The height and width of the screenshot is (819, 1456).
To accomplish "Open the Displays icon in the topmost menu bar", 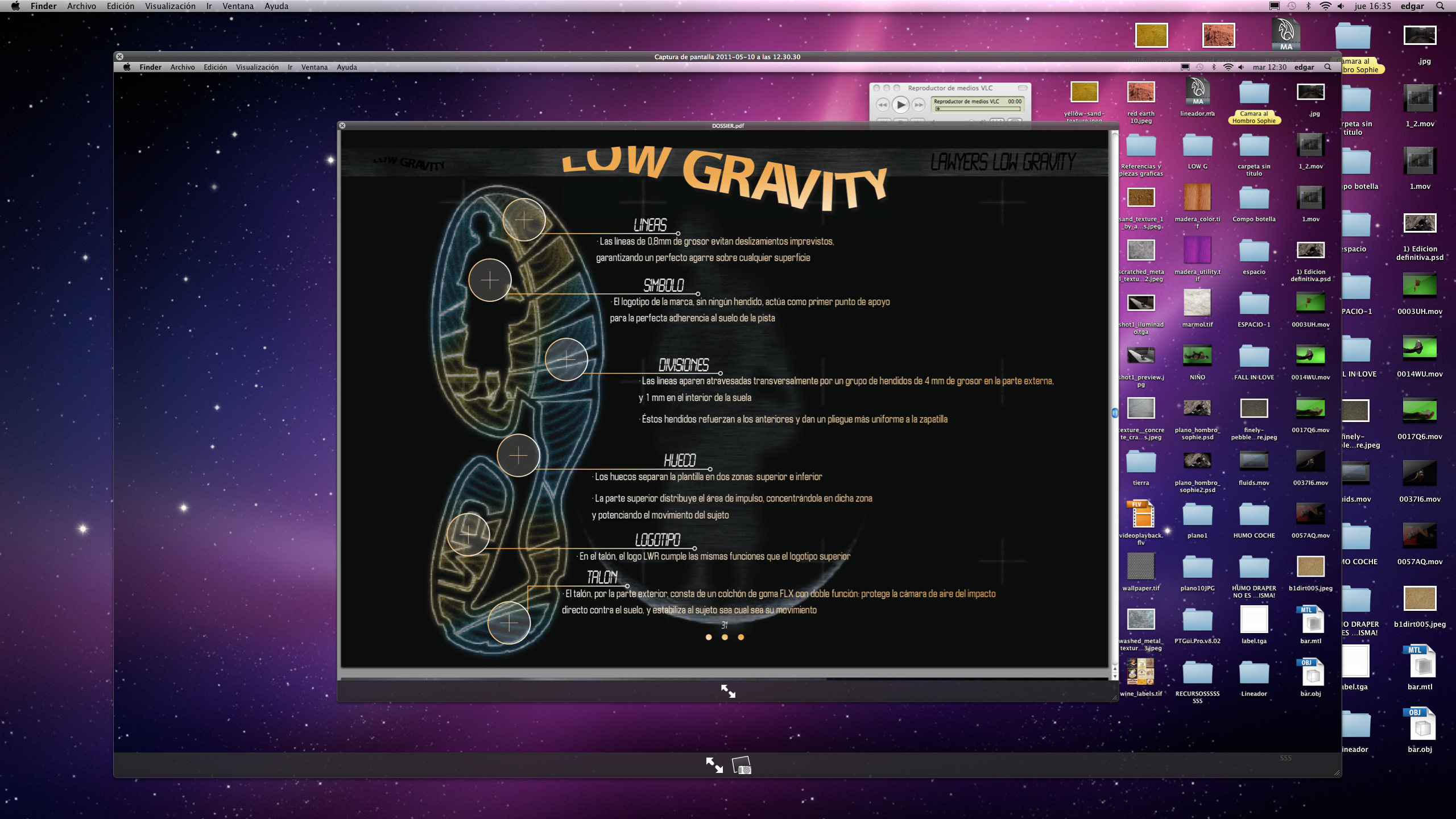I will (x=1275, y=6).
